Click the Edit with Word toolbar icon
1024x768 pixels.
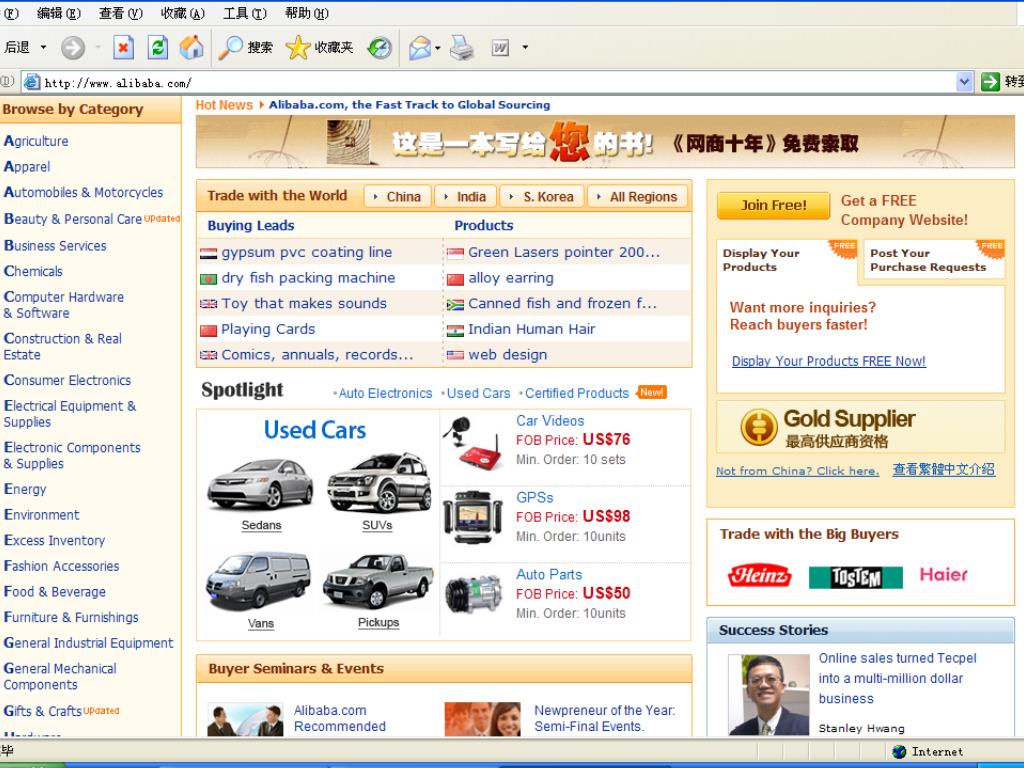(x=500, y=47)
